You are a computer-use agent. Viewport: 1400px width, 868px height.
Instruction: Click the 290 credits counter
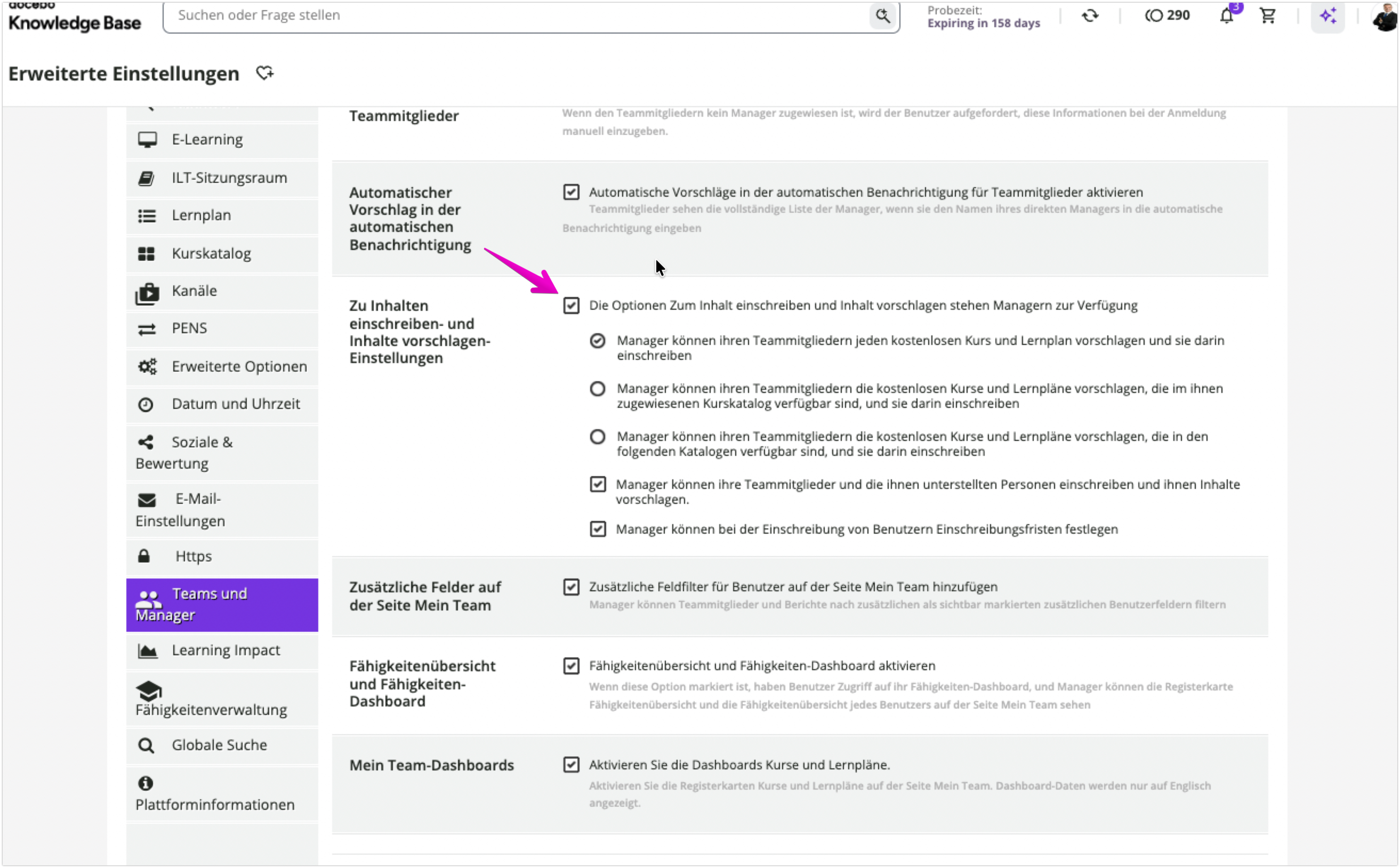tap(1167, 15)
